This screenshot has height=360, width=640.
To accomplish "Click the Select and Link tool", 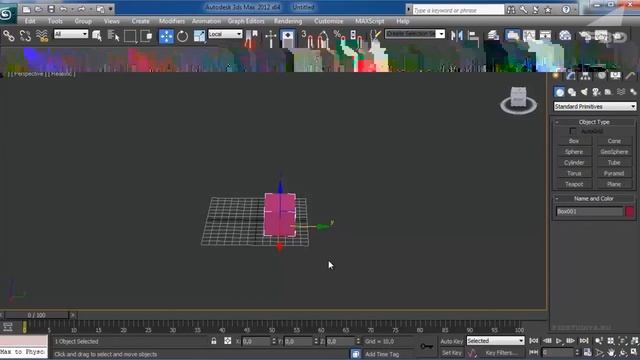I will point(9,36).
